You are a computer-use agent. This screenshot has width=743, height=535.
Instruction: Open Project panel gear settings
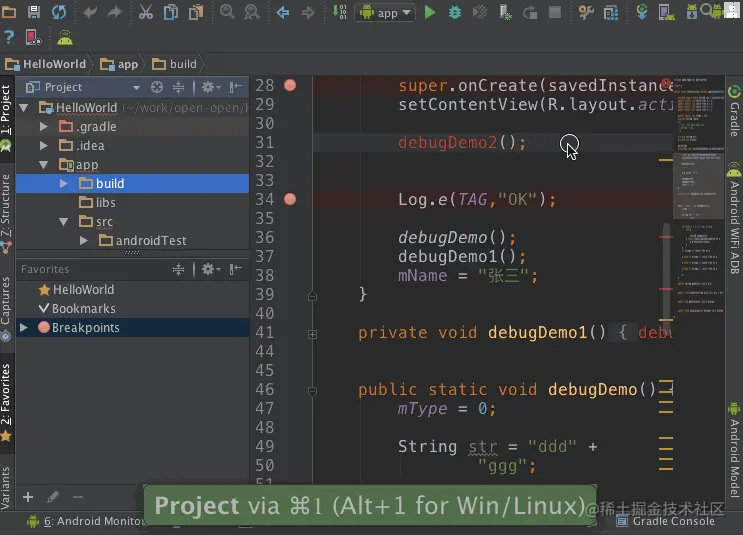210,87
